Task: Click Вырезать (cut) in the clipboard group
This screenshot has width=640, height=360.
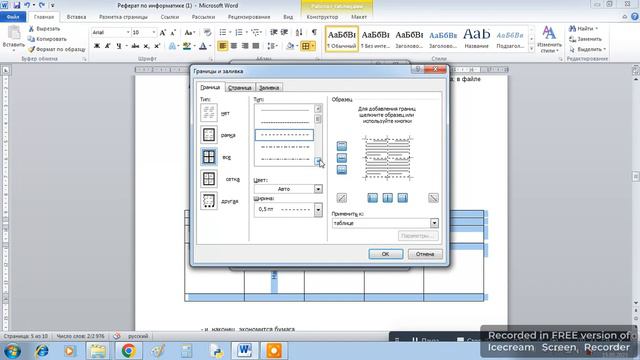Action: point(44,29)
